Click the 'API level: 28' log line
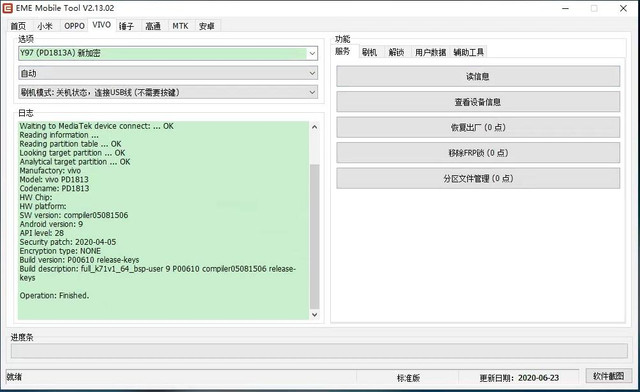The image size is (640, 392). coord(42,233)
